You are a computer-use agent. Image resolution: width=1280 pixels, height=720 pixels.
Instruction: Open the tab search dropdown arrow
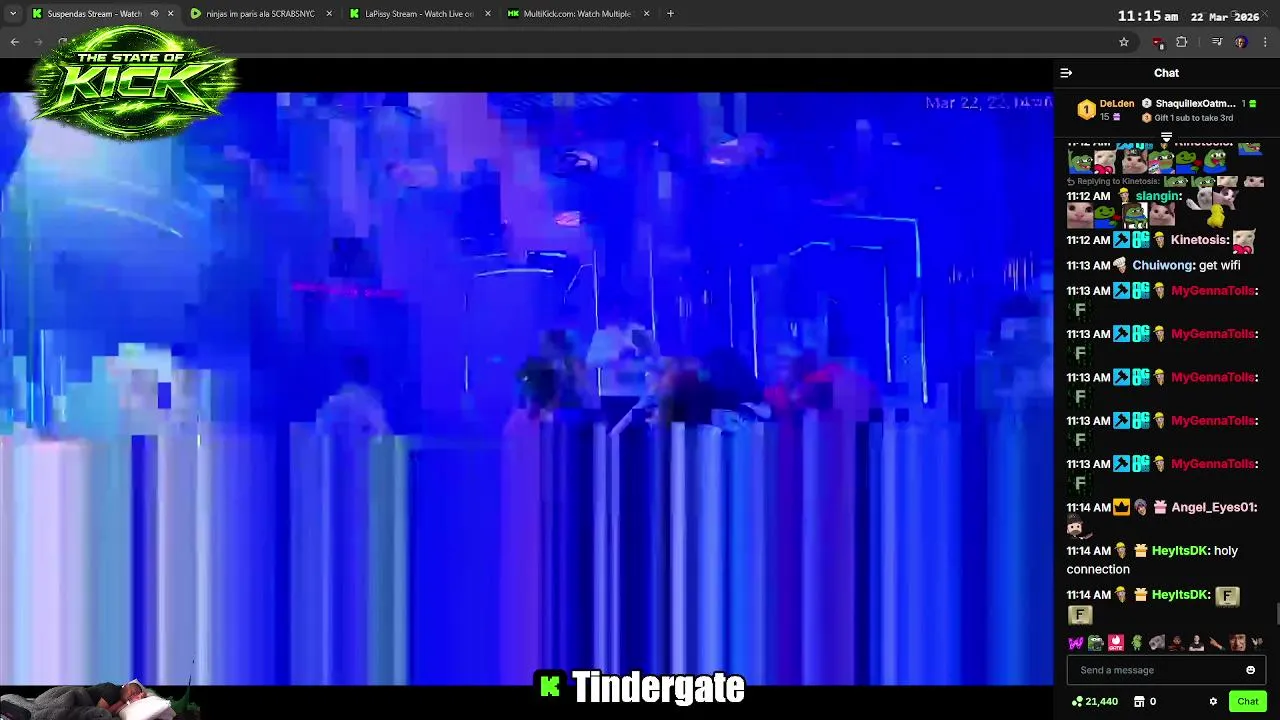pyautogui.click(x=13, y=14)
